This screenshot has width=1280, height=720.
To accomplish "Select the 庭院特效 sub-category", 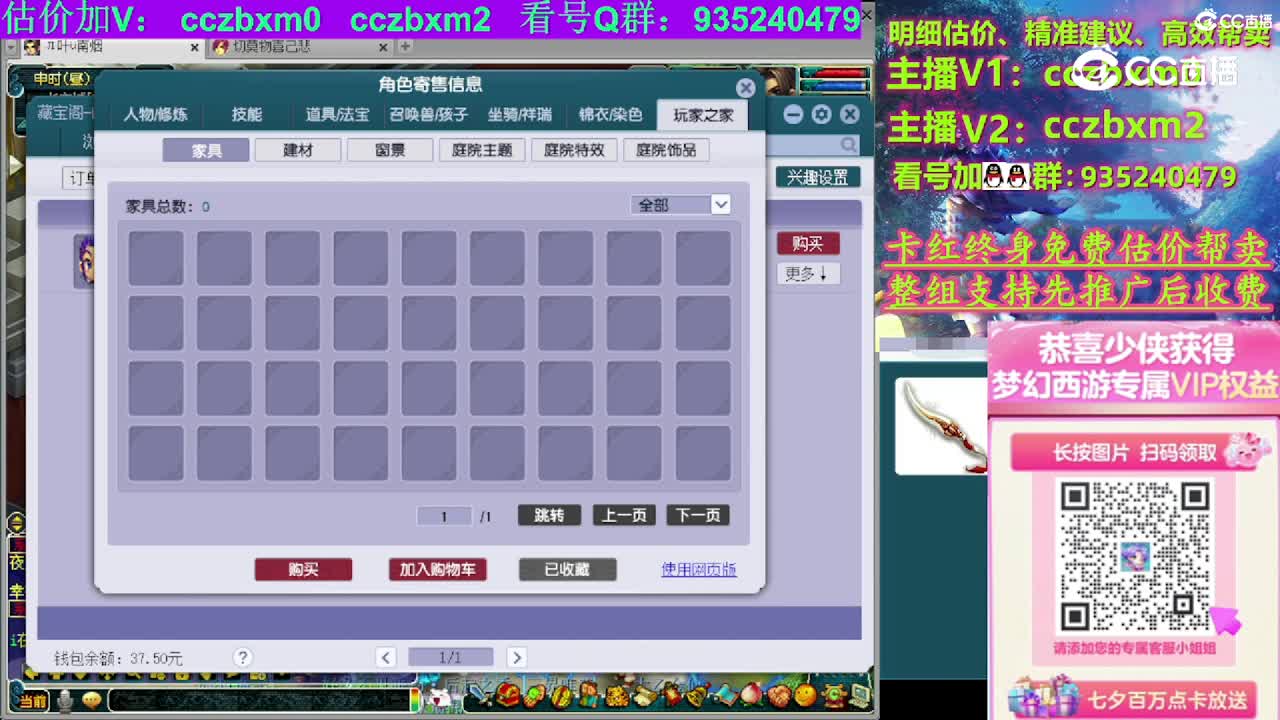I will click(x=574, y=150).
